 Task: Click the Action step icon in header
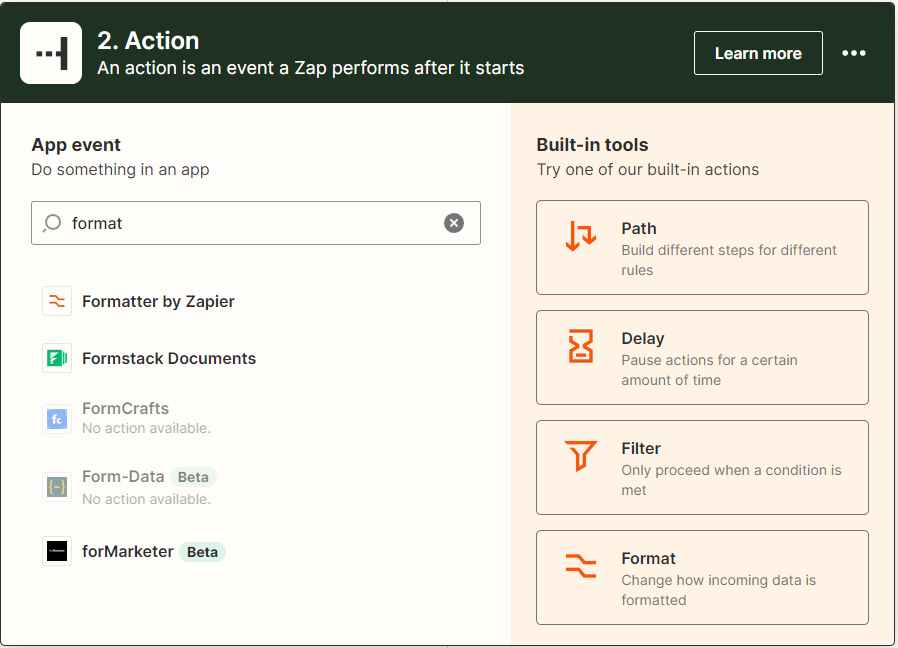click(51, 53)
